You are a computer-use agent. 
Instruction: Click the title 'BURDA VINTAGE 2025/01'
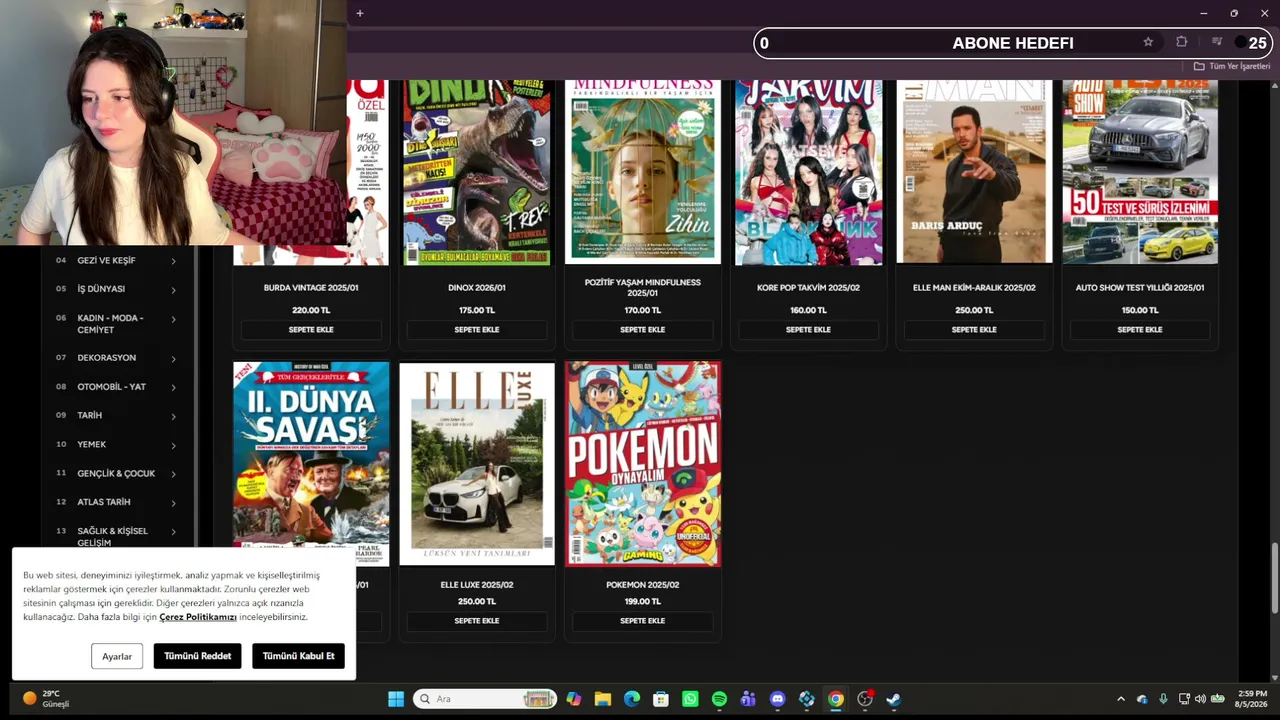tap(311, 288)
